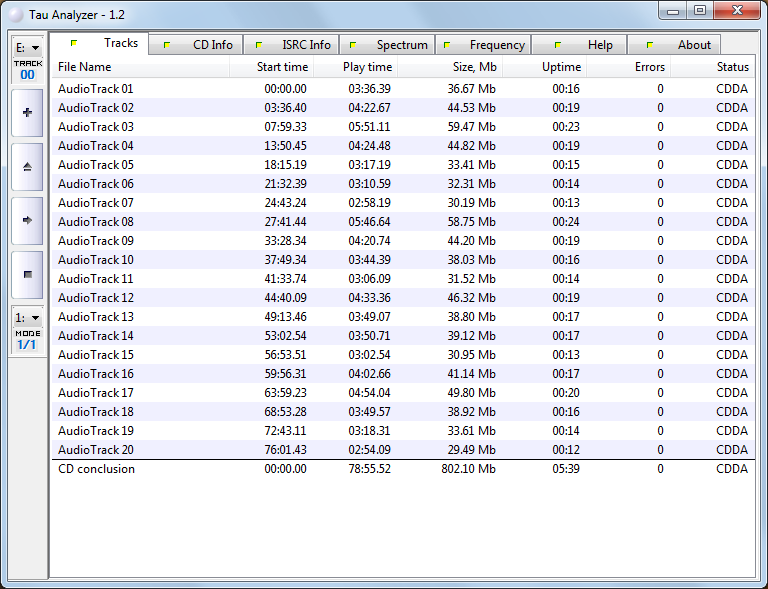Sort by File Name column header
The width and height of the screenshot is (768, 589).
(x=140, y=67)
